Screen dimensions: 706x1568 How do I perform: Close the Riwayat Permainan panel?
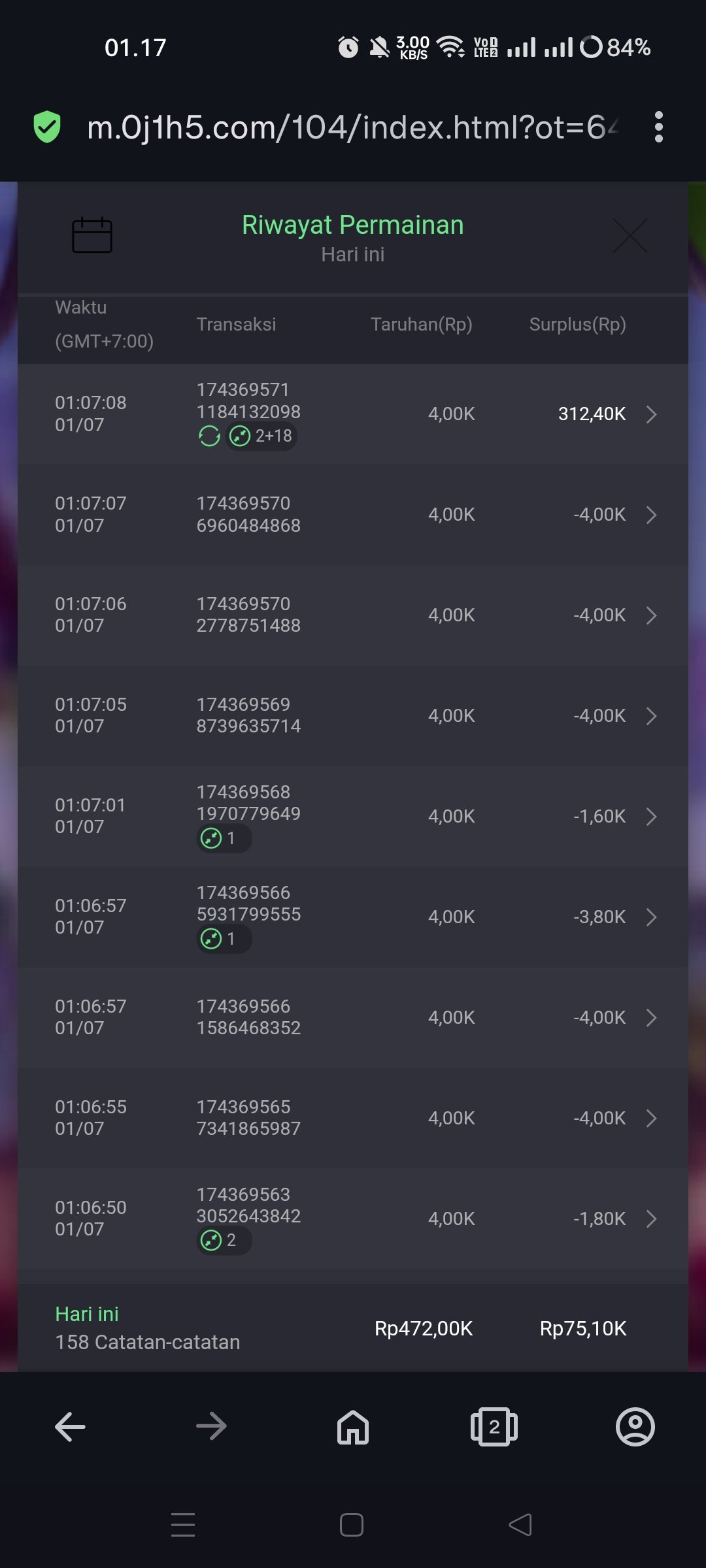click(630, 235)
